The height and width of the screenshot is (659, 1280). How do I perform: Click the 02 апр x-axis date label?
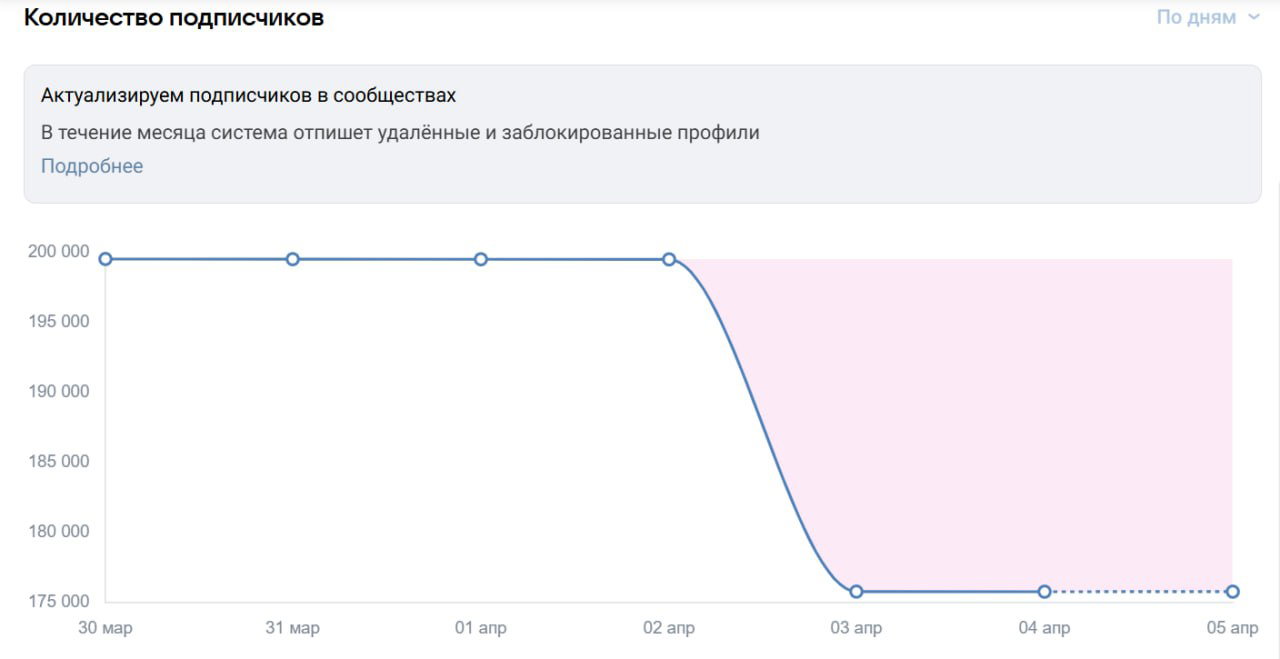click(669, 628)
